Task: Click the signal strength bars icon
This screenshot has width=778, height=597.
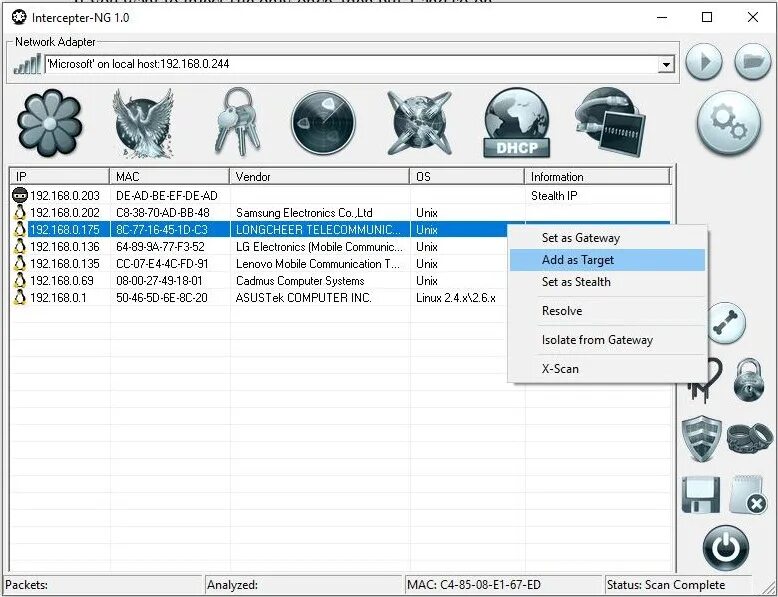Action: pyautogui.click(x=27, y=65)
